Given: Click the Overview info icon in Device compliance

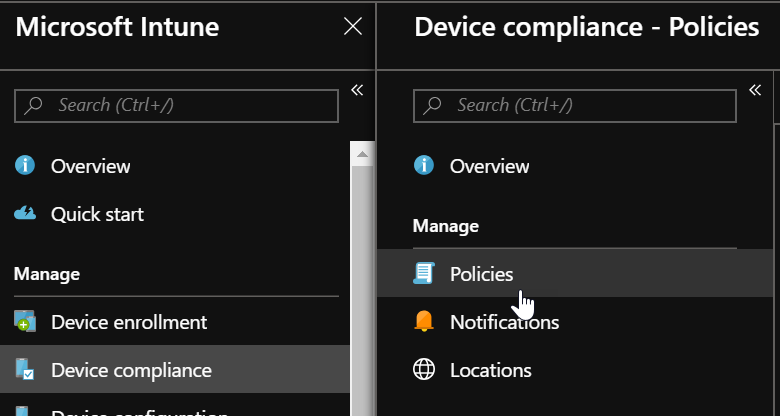Looking at the screenshot, I should tap(424, 166).
